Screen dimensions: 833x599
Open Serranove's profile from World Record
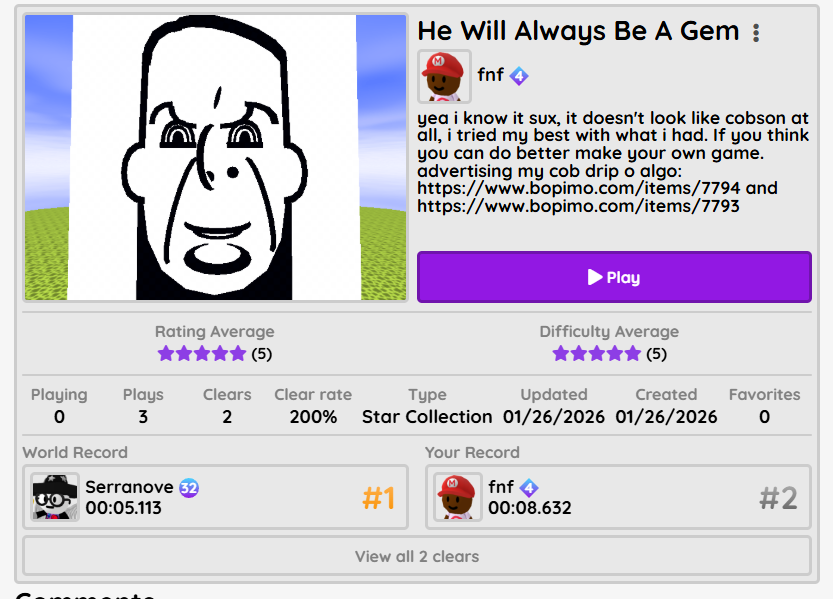[129, 487]
